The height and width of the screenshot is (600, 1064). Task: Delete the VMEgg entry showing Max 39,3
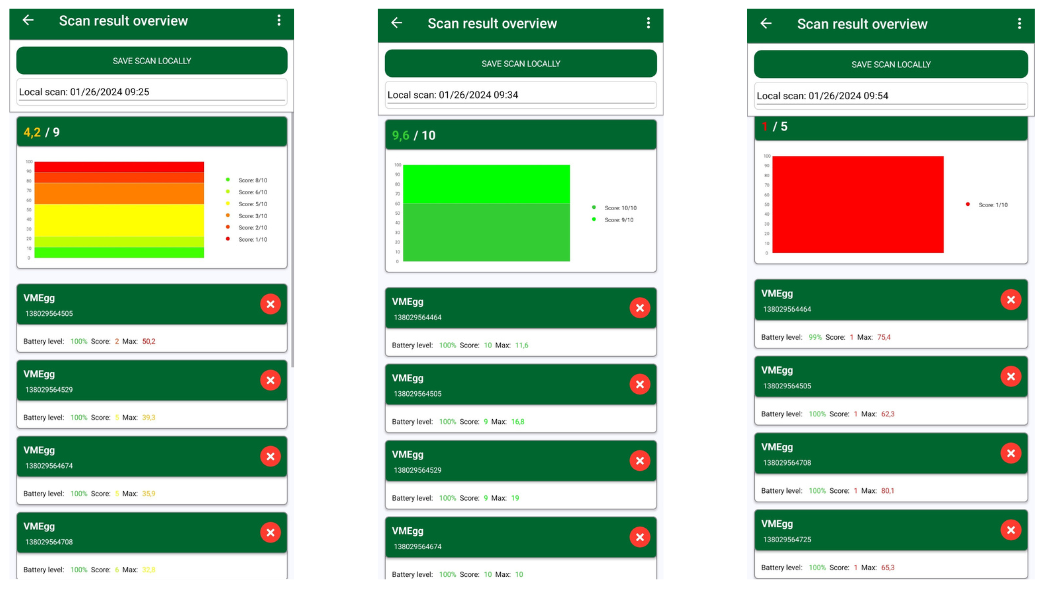click(x=270, y=380)
